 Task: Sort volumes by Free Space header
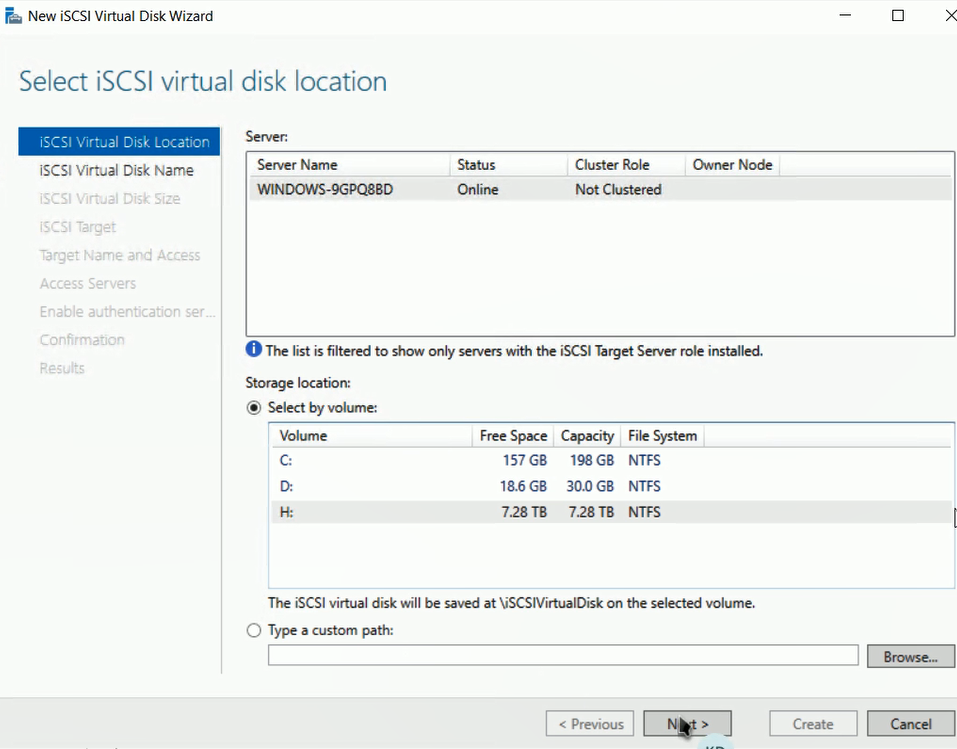coord(513,436)
